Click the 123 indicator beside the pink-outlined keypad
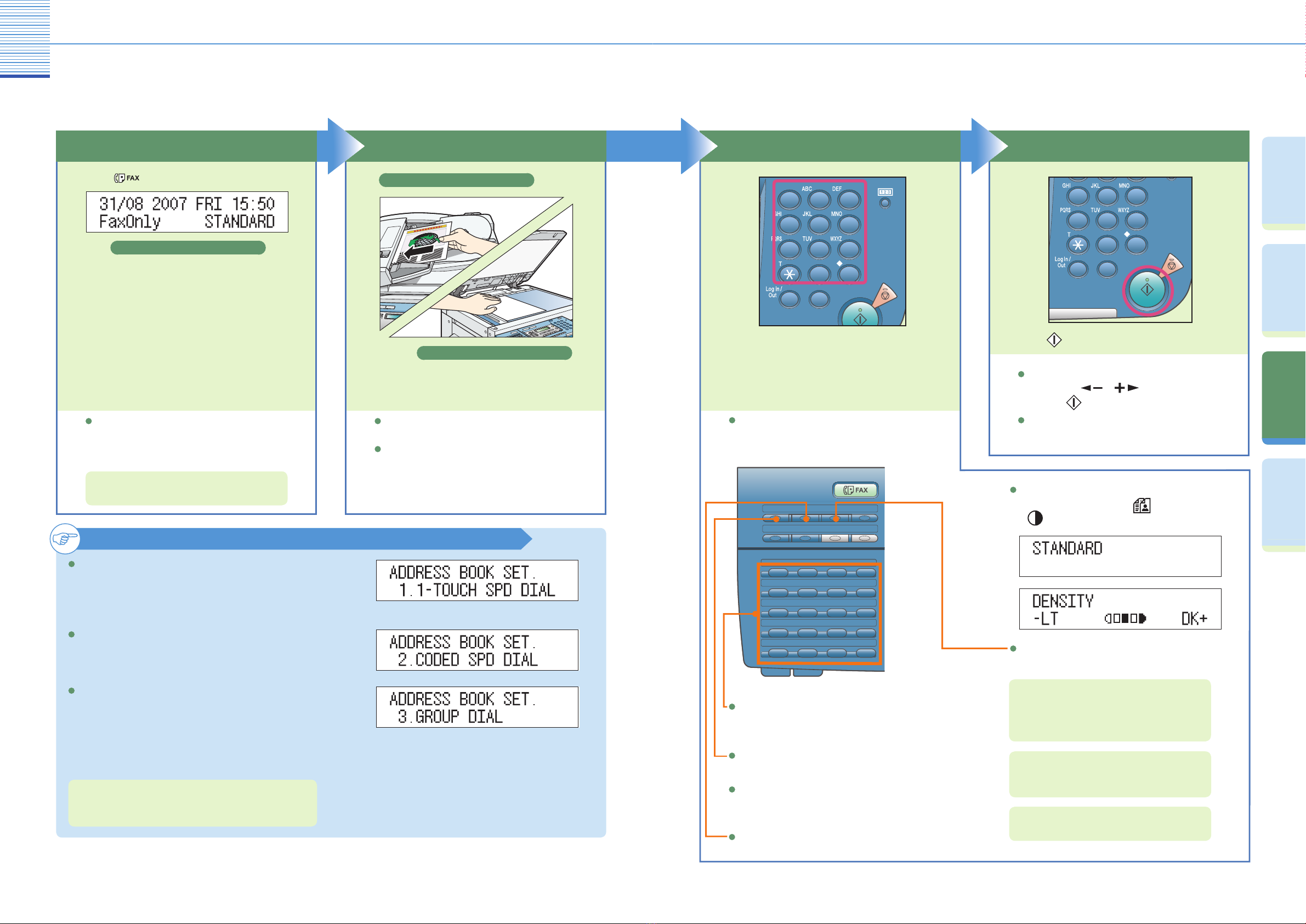Image resolution: width=1306 pixels, height=924 pixels. [885, 192]
